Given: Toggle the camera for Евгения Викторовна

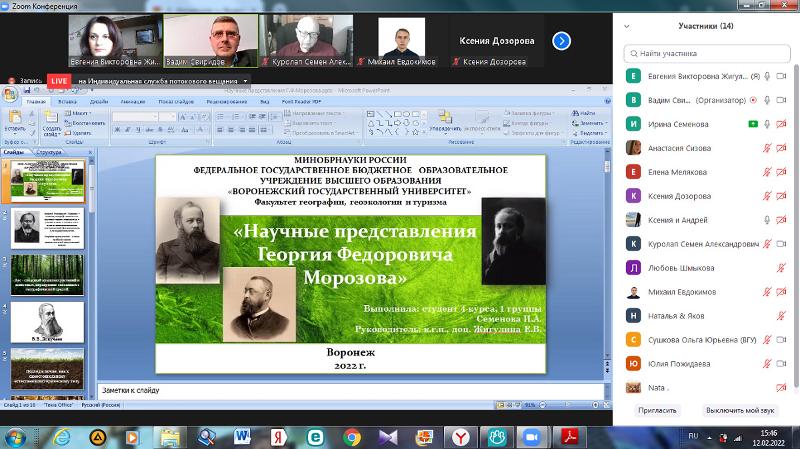Looking at the screenshot, I should coord(782,76).
